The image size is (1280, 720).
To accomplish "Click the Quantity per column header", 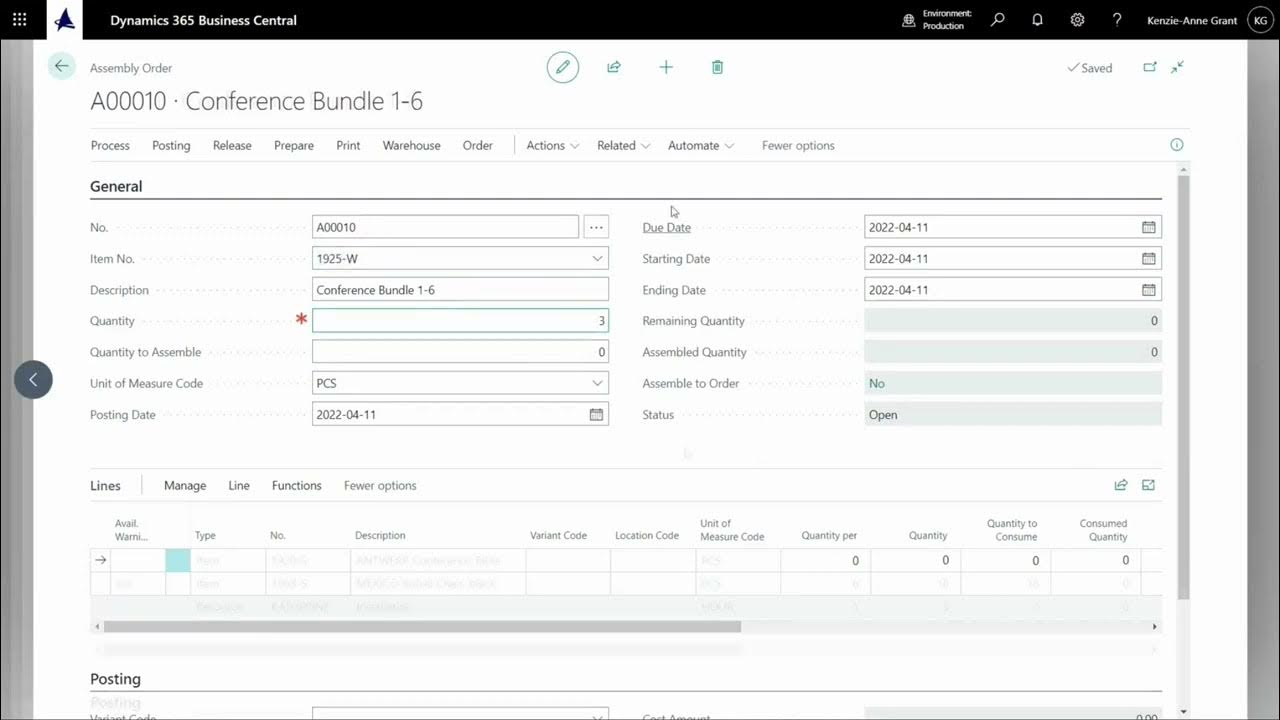I will (x=829, y=535).
